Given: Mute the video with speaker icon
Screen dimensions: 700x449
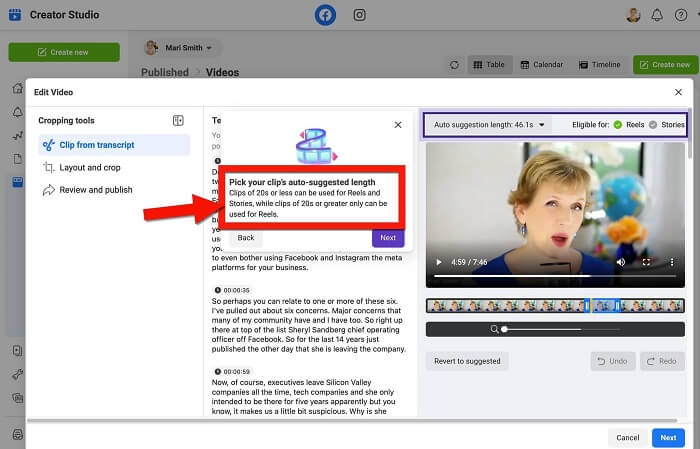Looking at the screenshot, I should (x=621, y=262).
